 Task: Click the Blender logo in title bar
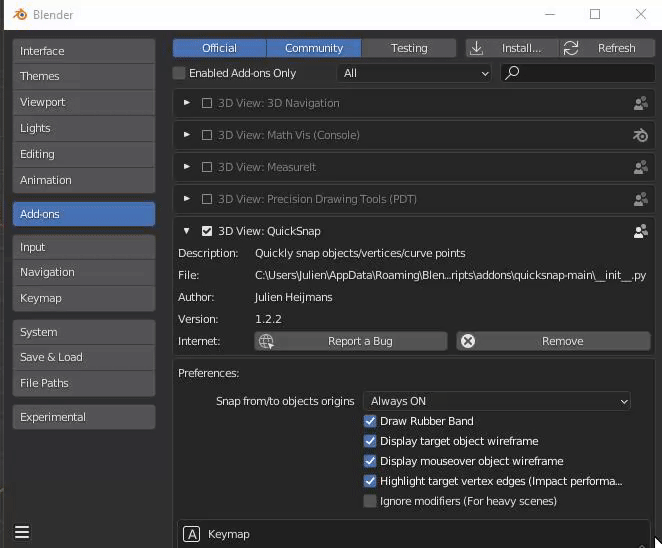point(21,15)
